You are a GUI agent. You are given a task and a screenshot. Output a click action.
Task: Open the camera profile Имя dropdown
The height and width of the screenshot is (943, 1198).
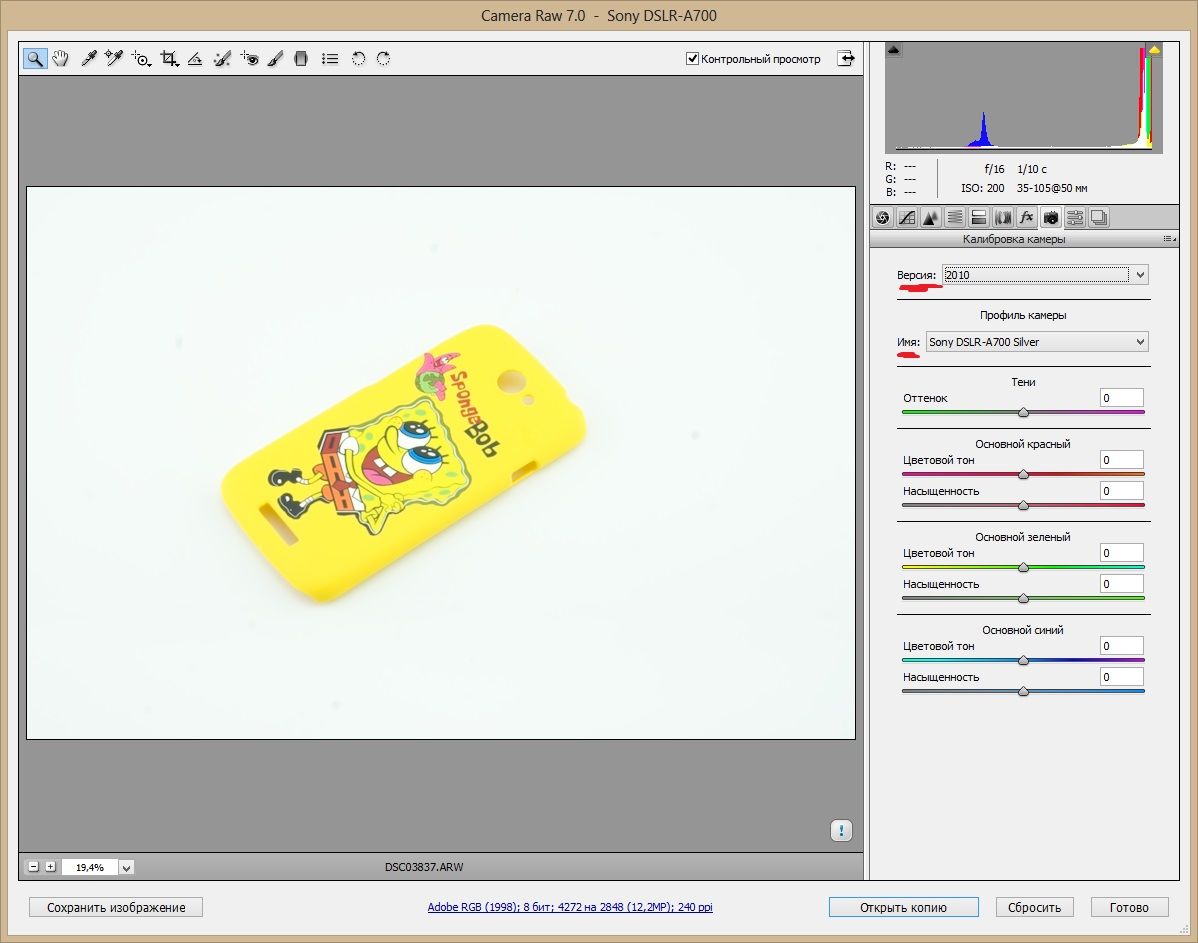point(1037,342)
